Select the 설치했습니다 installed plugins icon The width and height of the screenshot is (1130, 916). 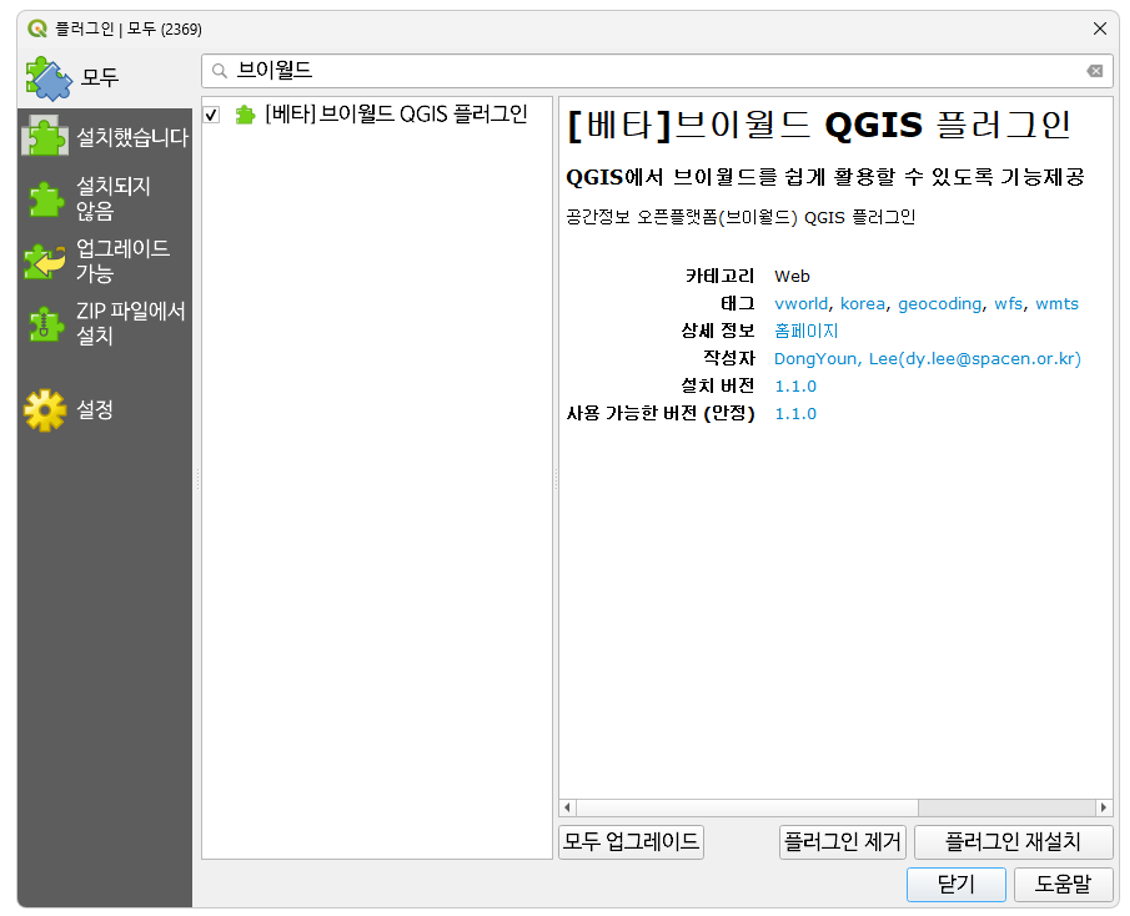tap(45, 136)
